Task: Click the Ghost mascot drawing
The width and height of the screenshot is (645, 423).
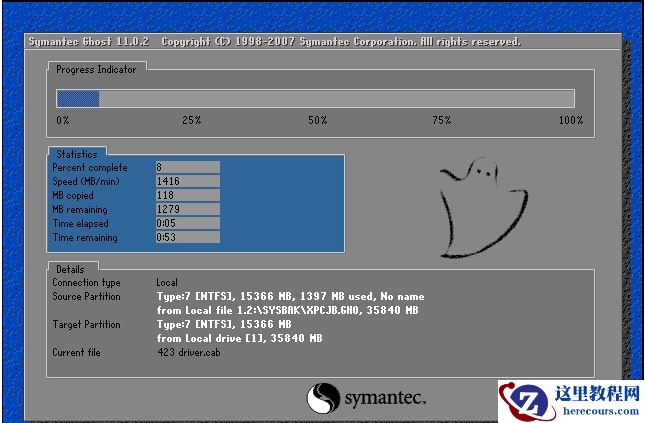Action: click(x=484, y=208)
